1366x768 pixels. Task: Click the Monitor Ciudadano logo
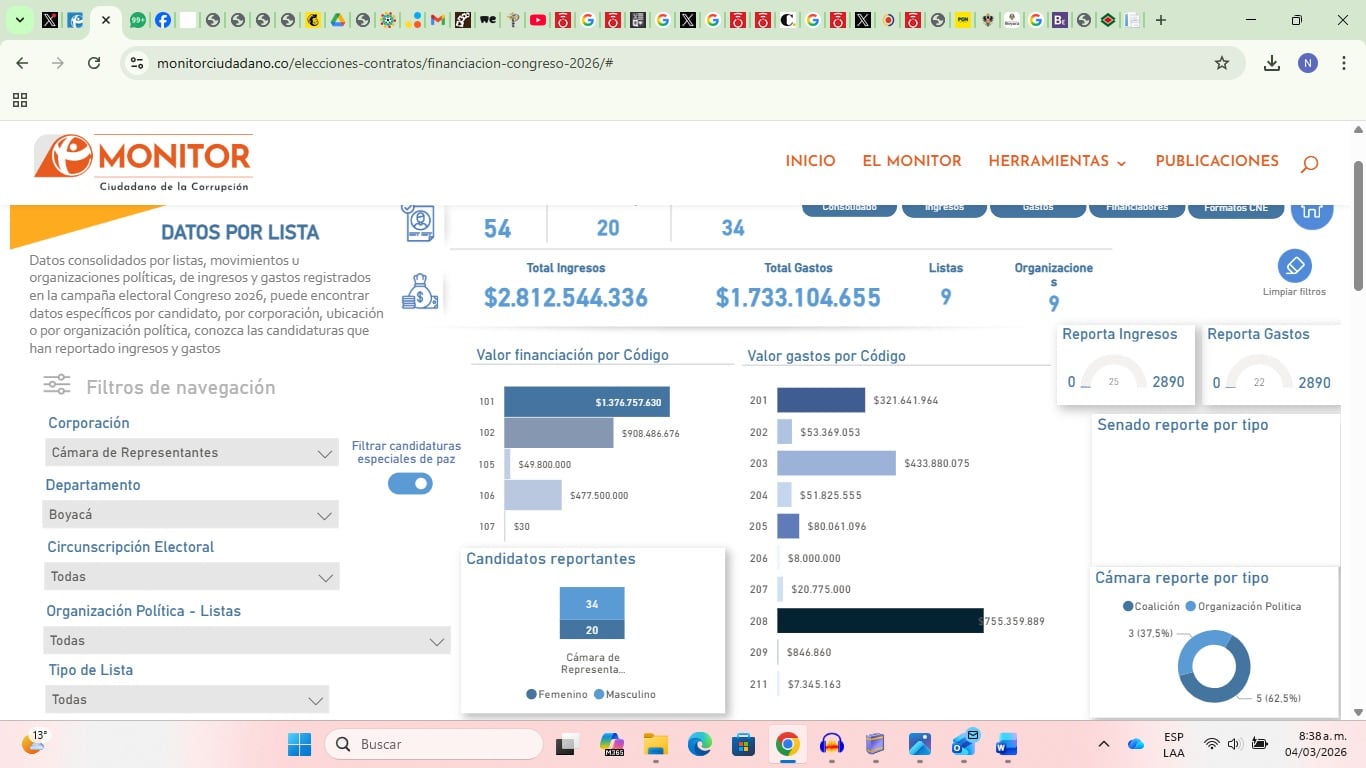tap(143, 162)
